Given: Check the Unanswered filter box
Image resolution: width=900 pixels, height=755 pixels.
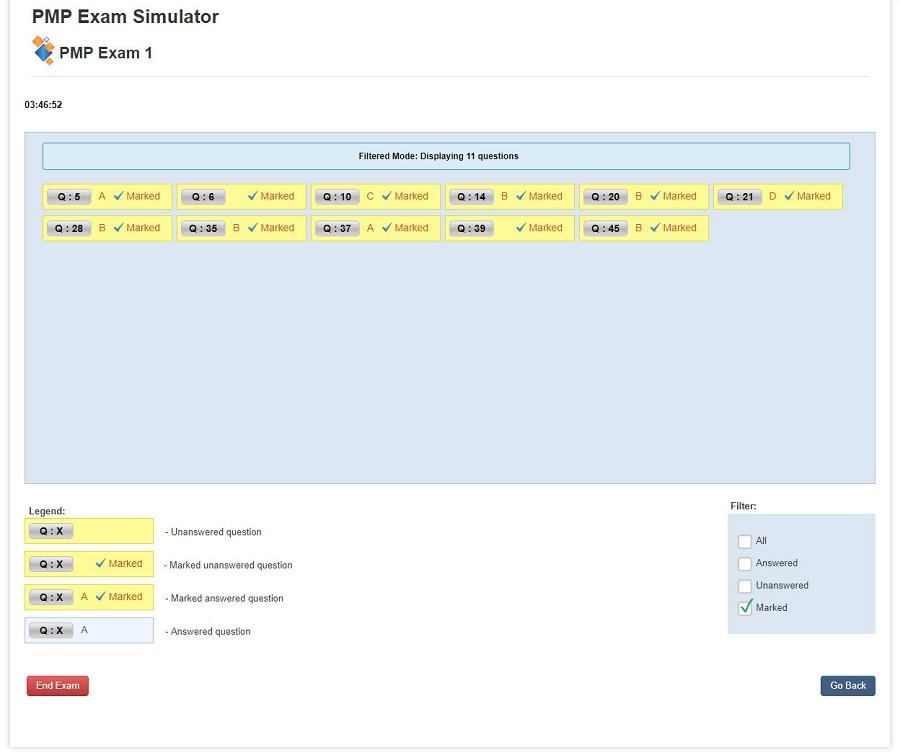Looking at the screenshot, I should 745,585.
